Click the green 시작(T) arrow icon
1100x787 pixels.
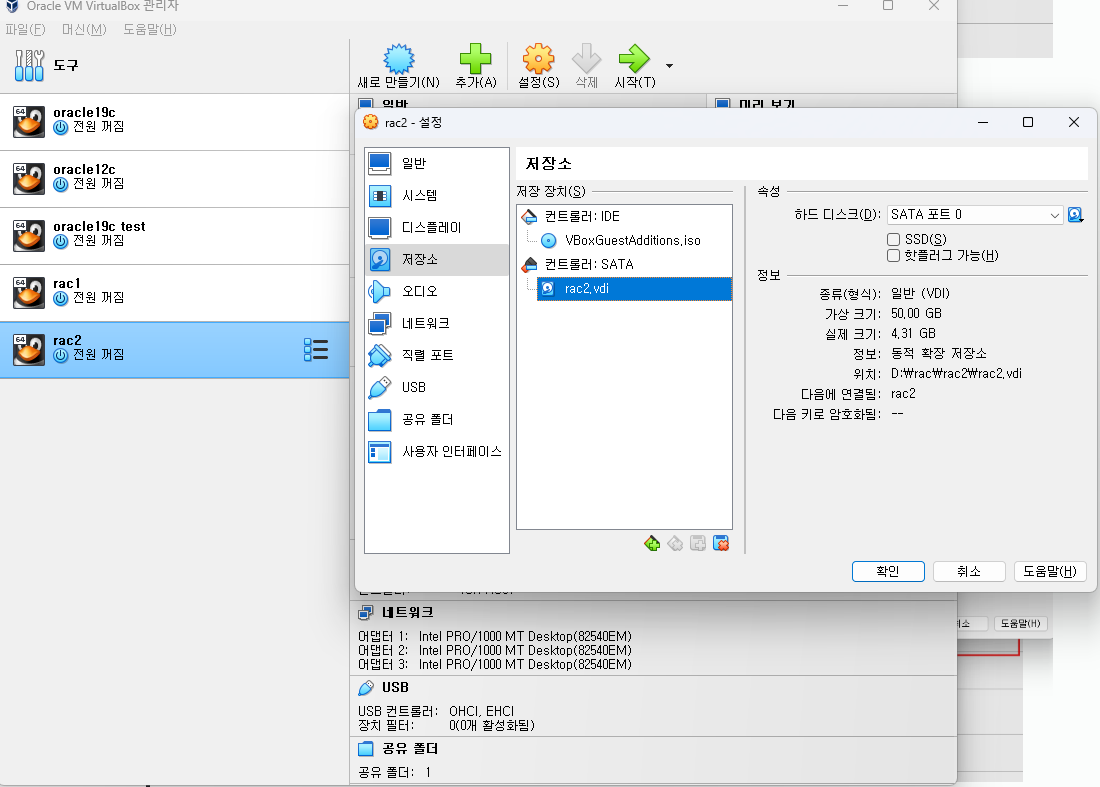tap(634, 59)
